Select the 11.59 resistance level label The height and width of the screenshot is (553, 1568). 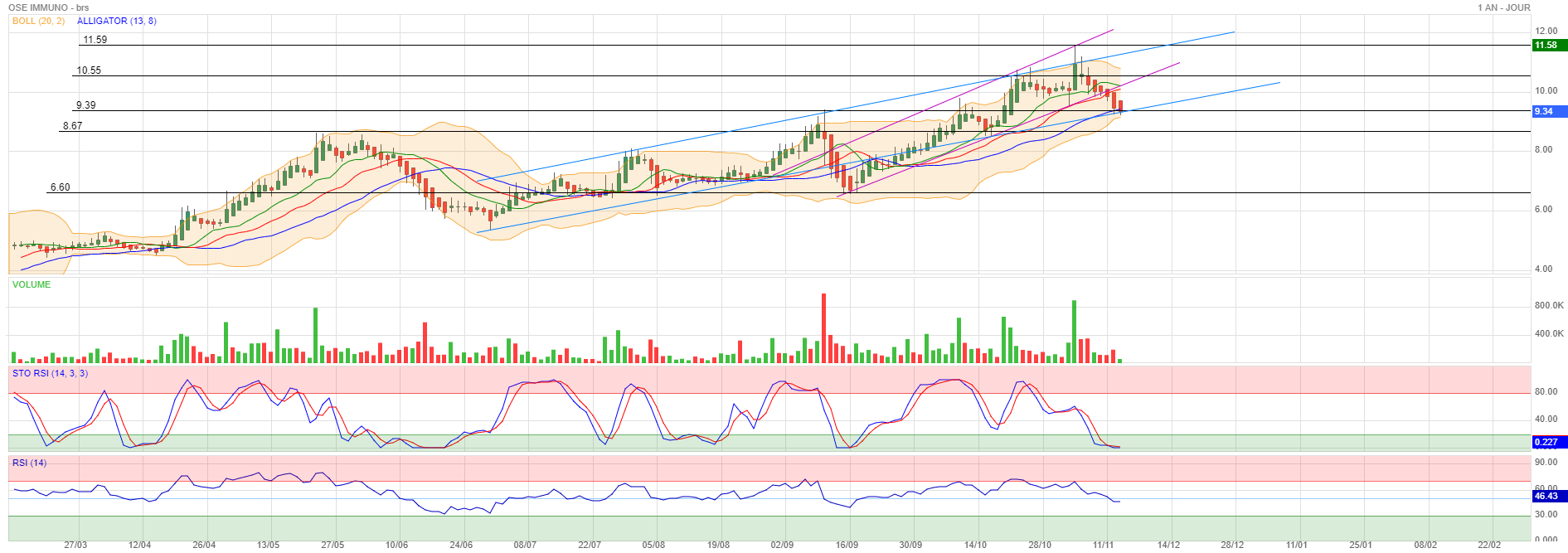95,40
